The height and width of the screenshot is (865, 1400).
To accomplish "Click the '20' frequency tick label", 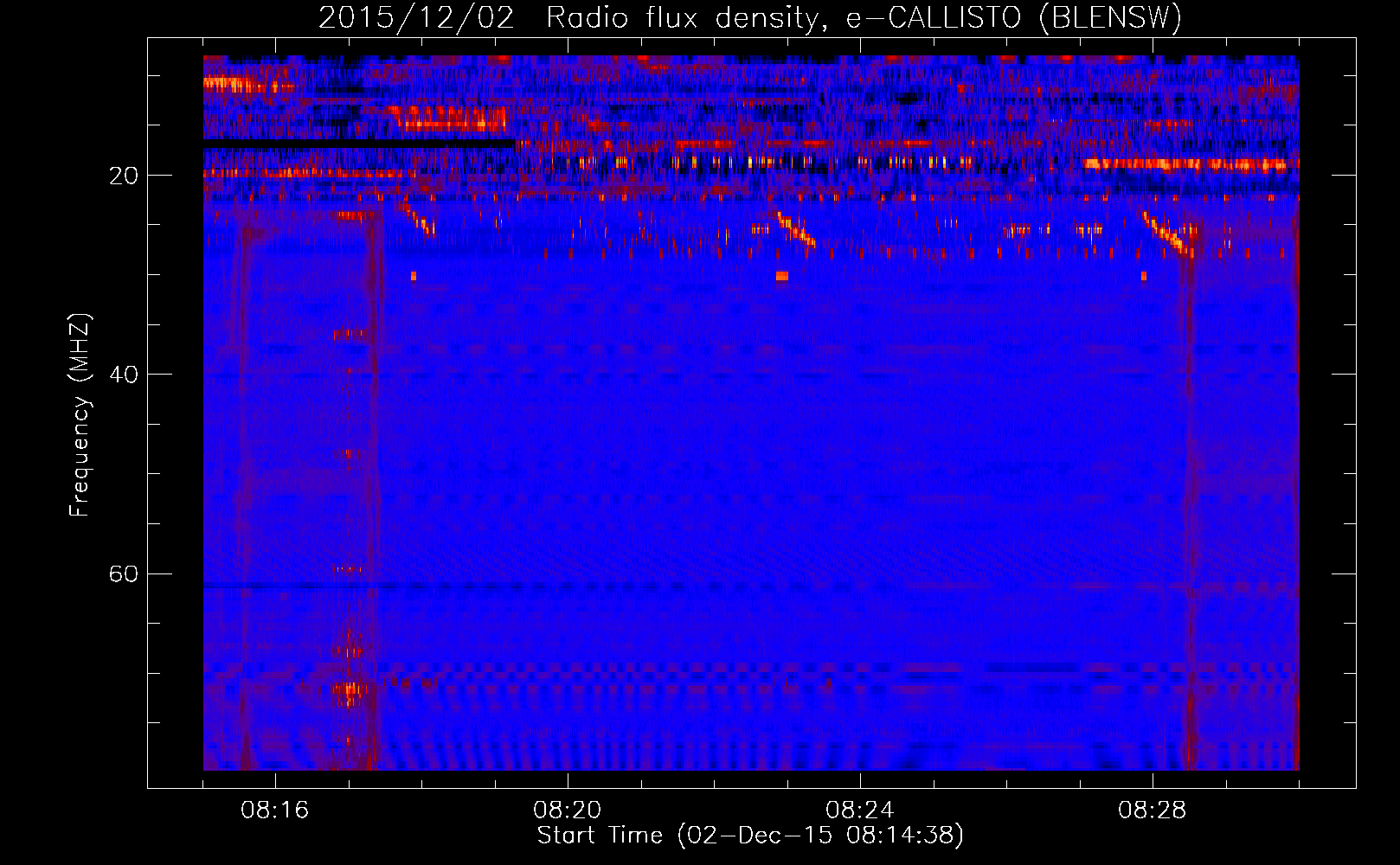I will 124,176.
